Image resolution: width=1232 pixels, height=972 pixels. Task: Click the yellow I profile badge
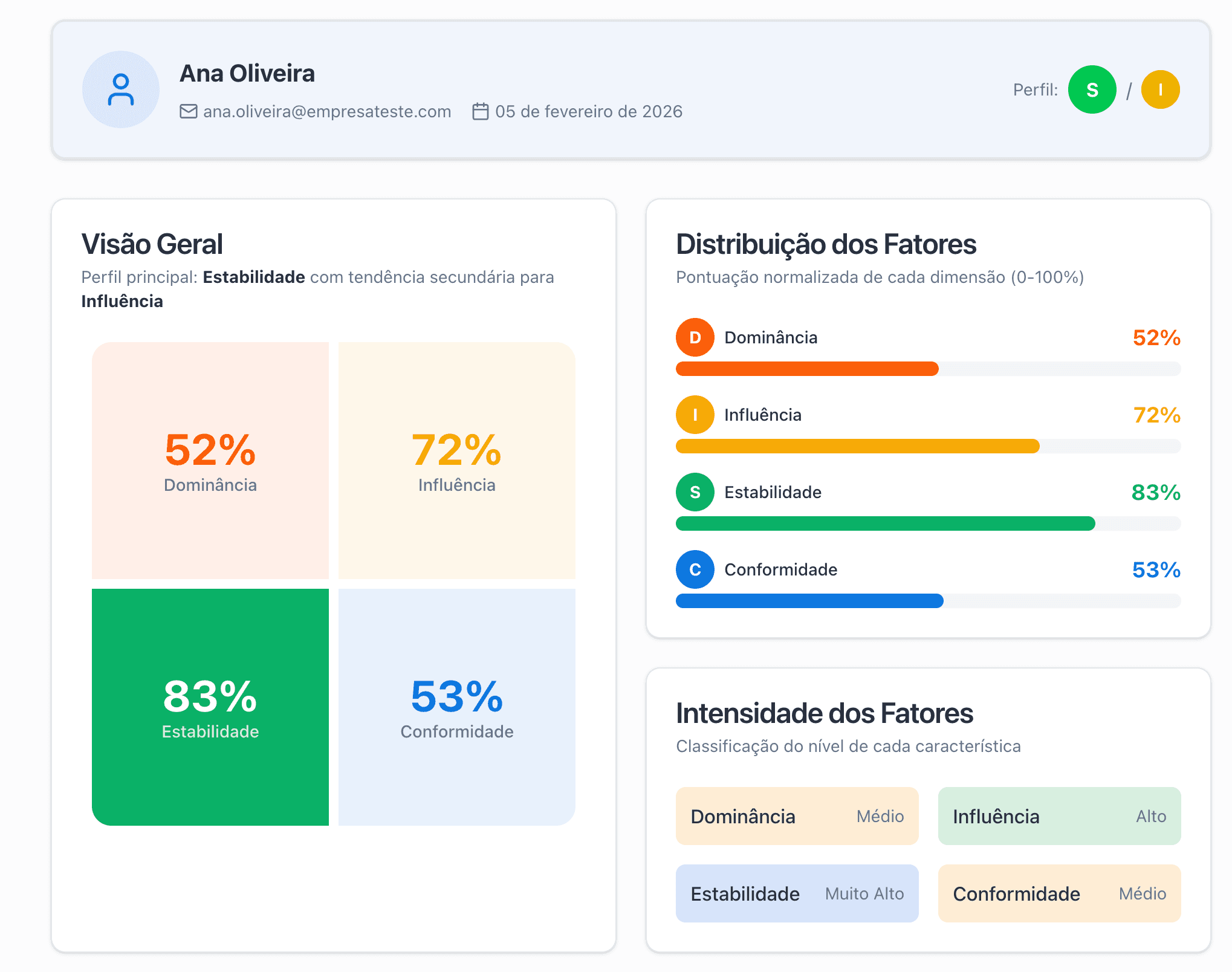coord(1160,89)
